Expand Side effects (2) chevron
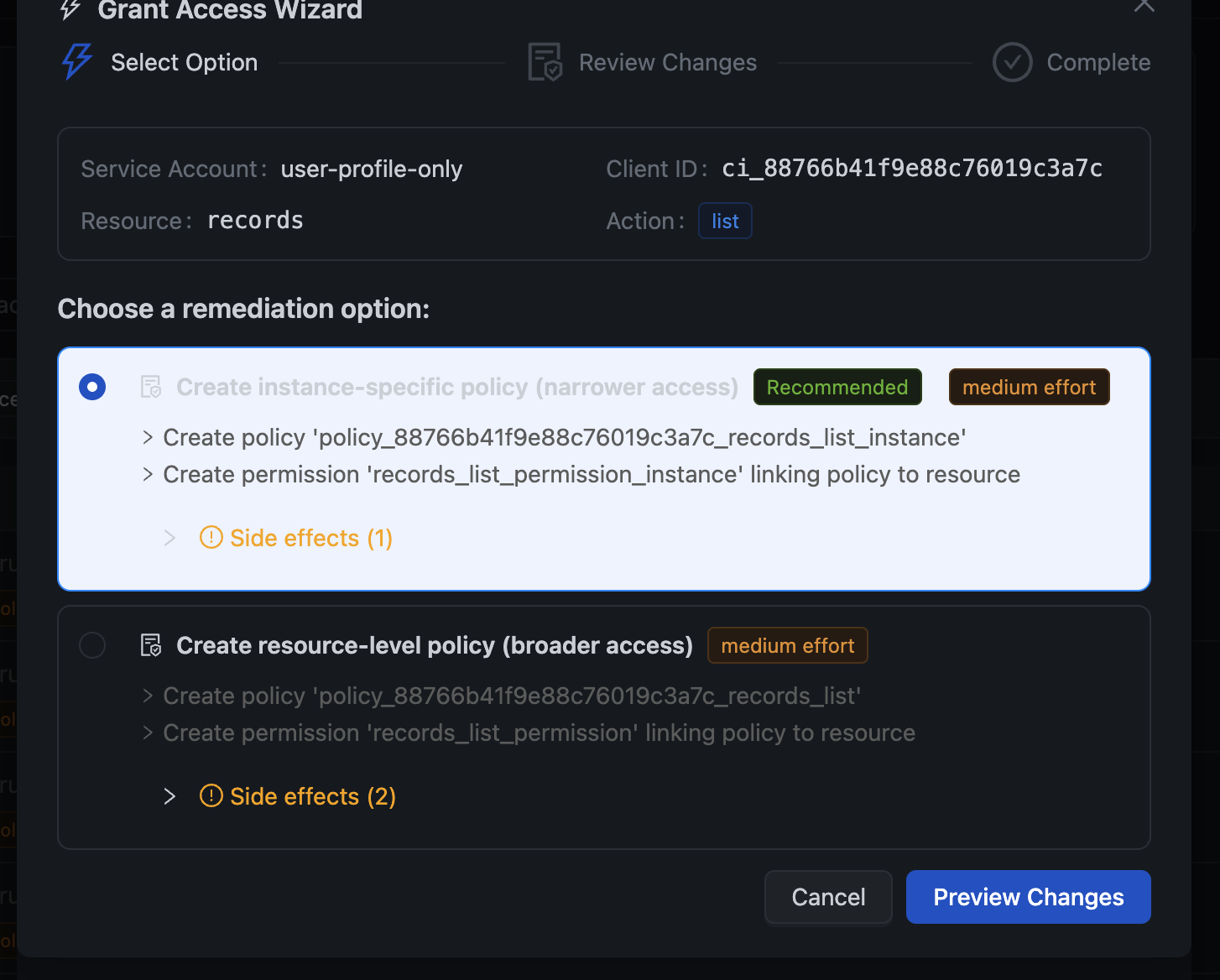Viewport: 1220px width, 980px height. click(169, 796)
